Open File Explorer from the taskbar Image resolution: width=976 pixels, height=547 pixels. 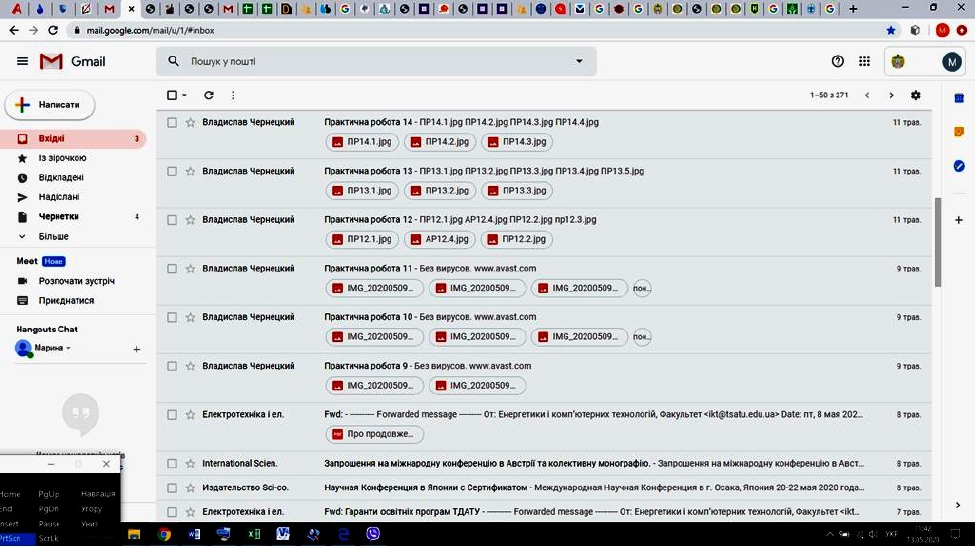tap(134, 534)
